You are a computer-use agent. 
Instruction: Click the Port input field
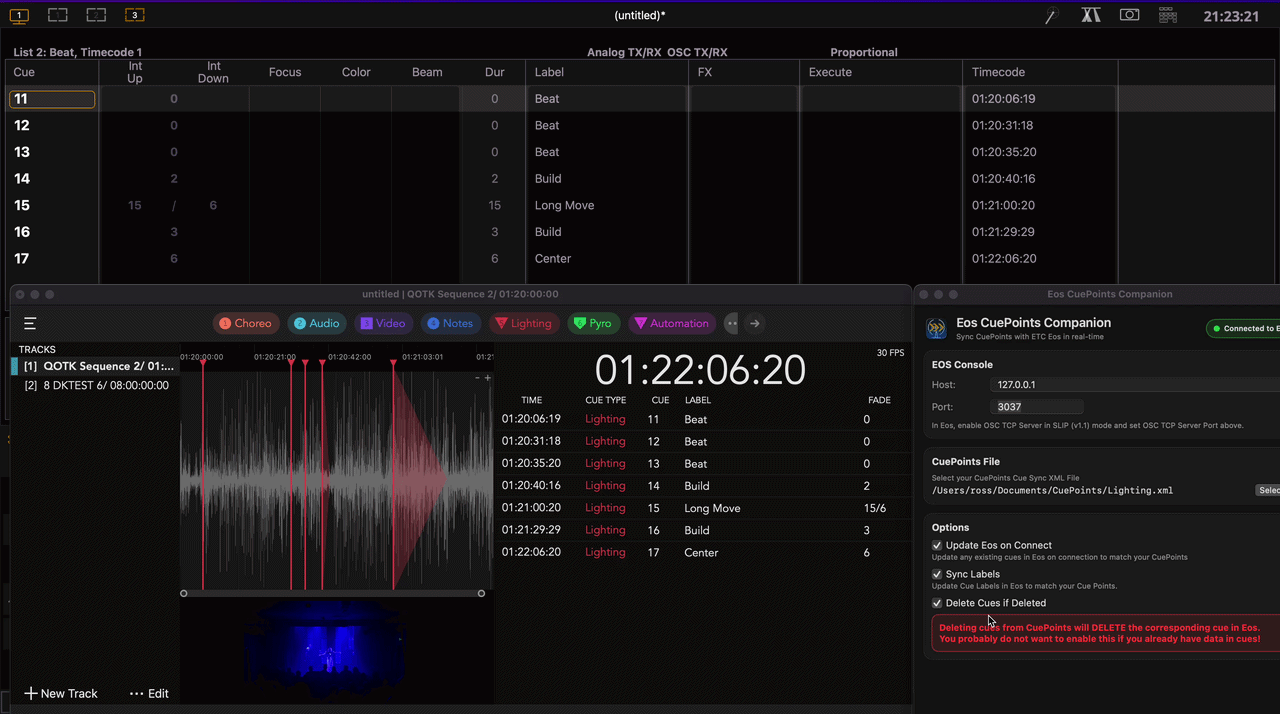pos(1036,407)
